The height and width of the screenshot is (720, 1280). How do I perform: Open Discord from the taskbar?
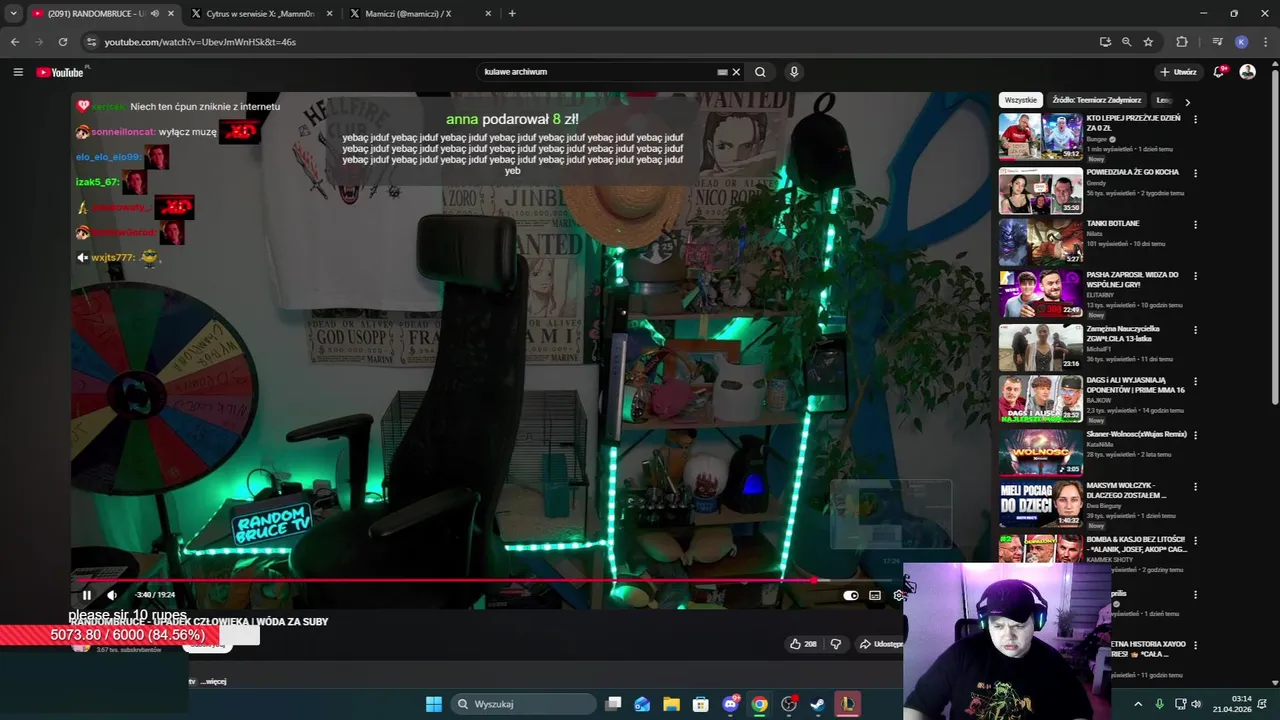[730, 704]
